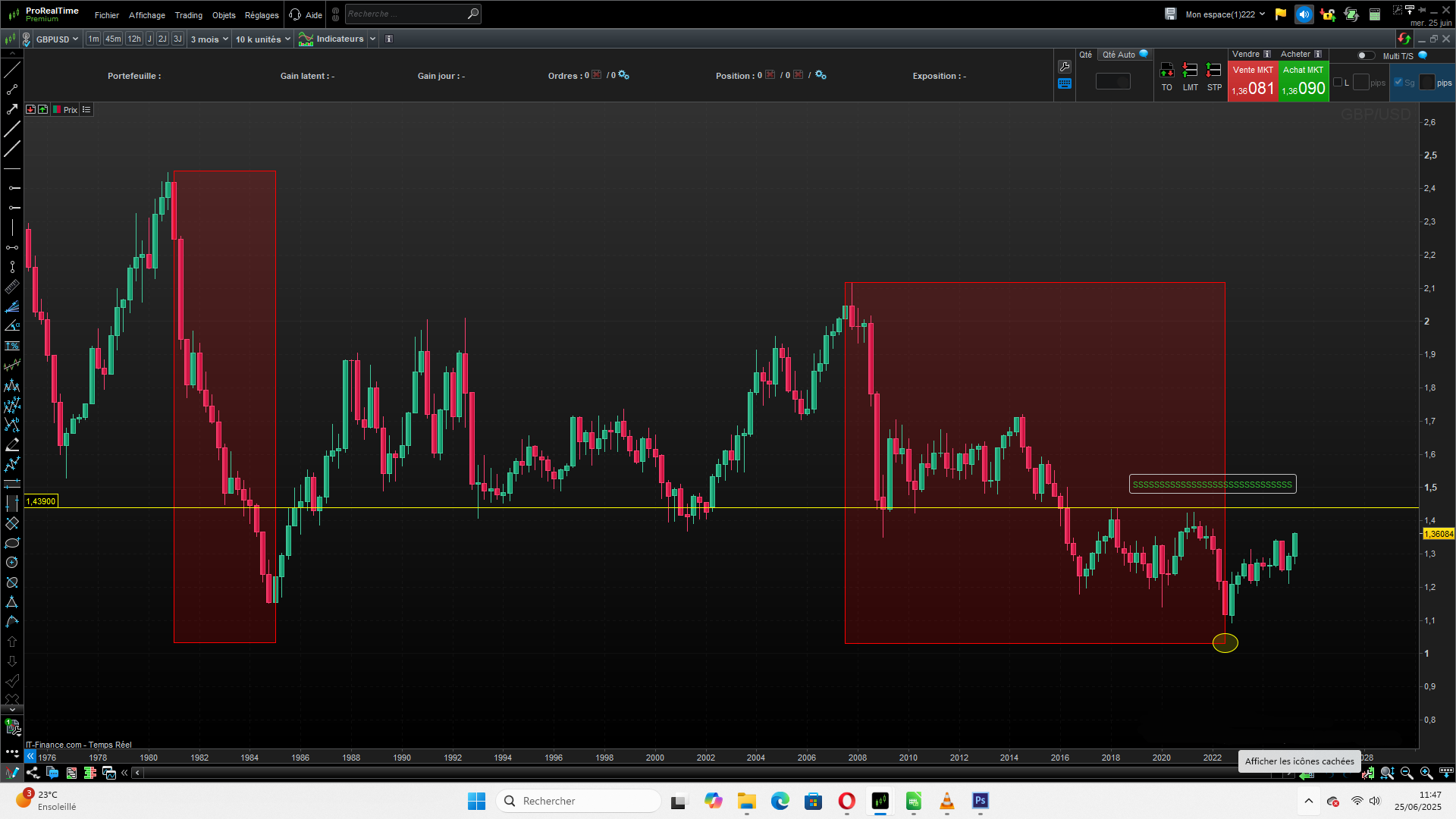Viewport: 1456px width, 819px height.
Task: Expand the 3 mois timeframe dropdown
Action: pyautogui.click(x=209, y=39)
